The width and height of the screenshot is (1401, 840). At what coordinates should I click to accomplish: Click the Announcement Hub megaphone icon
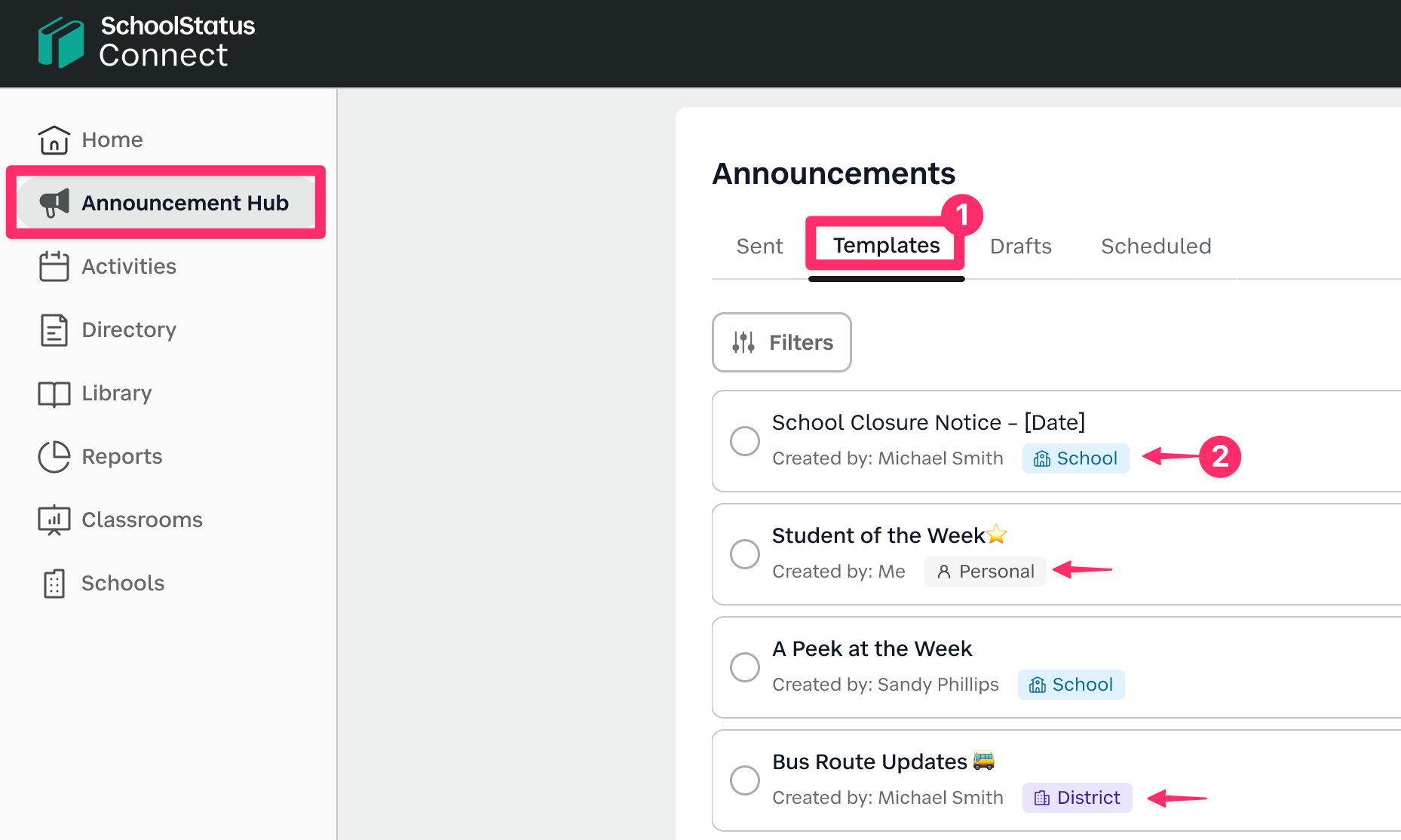pos(54,203)
